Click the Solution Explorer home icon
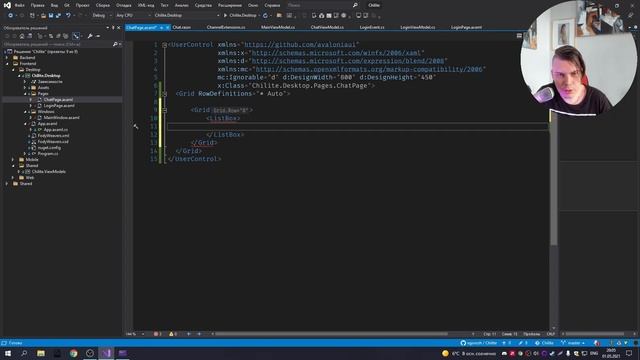The width and height of the screenshot is (640, 360). [x=22, y=36]
